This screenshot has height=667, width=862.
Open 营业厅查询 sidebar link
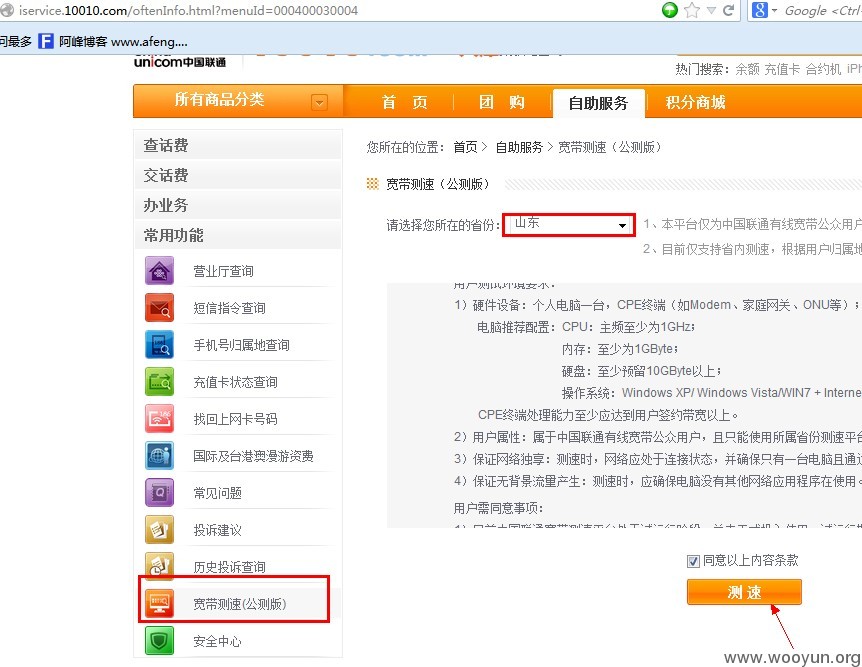point(223,271)
